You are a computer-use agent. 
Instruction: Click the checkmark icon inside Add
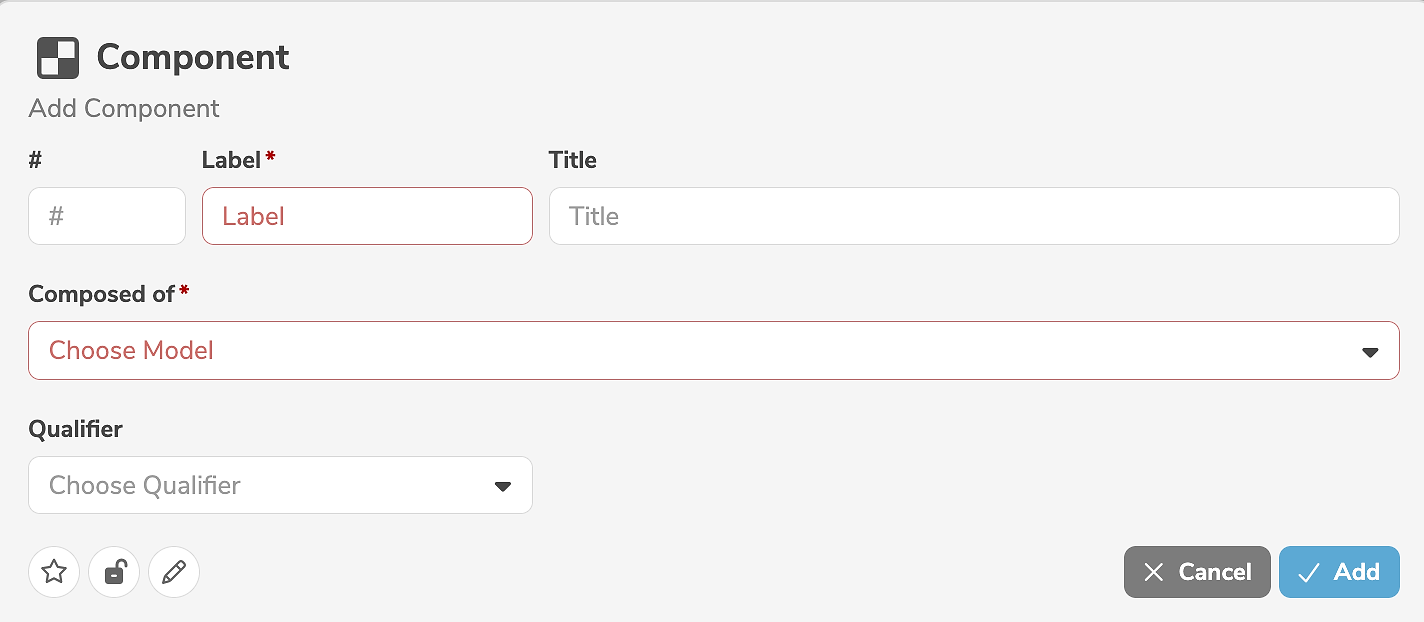click(x=1308, y=572)
